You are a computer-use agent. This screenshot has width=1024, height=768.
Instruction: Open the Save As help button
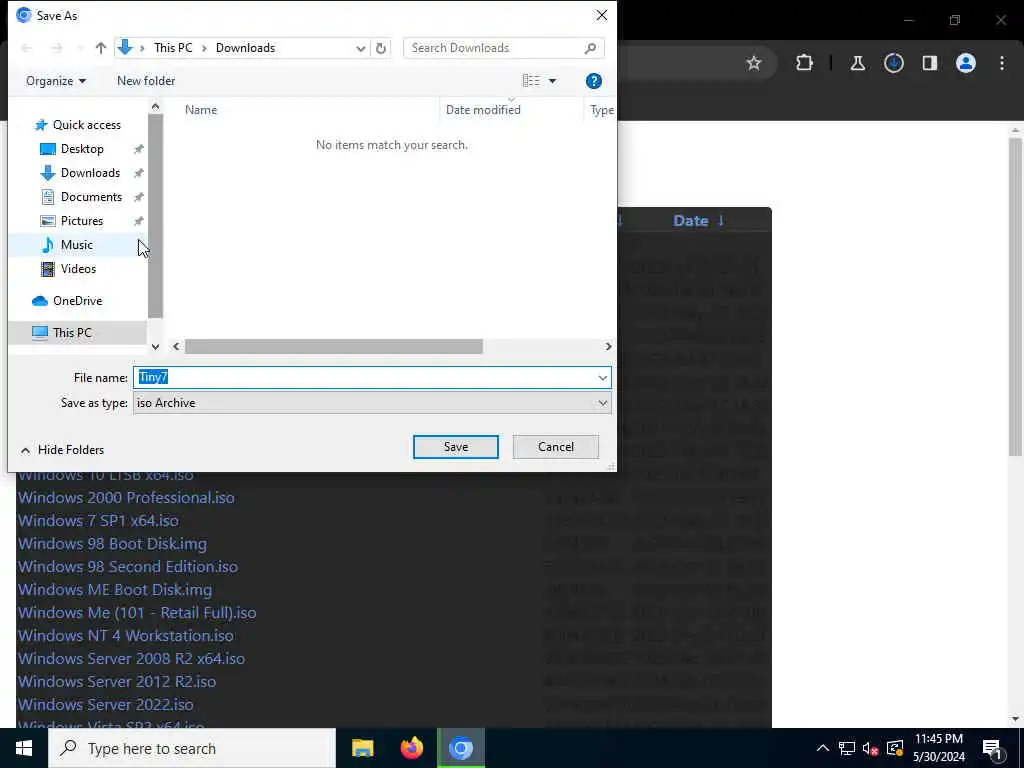click(x=594, y=81)
